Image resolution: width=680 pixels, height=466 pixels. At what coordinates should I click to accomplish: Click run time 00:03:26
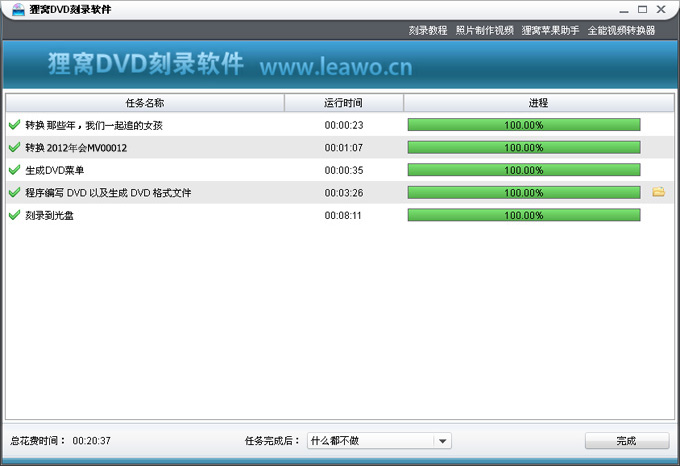click(x=344, y=193)
